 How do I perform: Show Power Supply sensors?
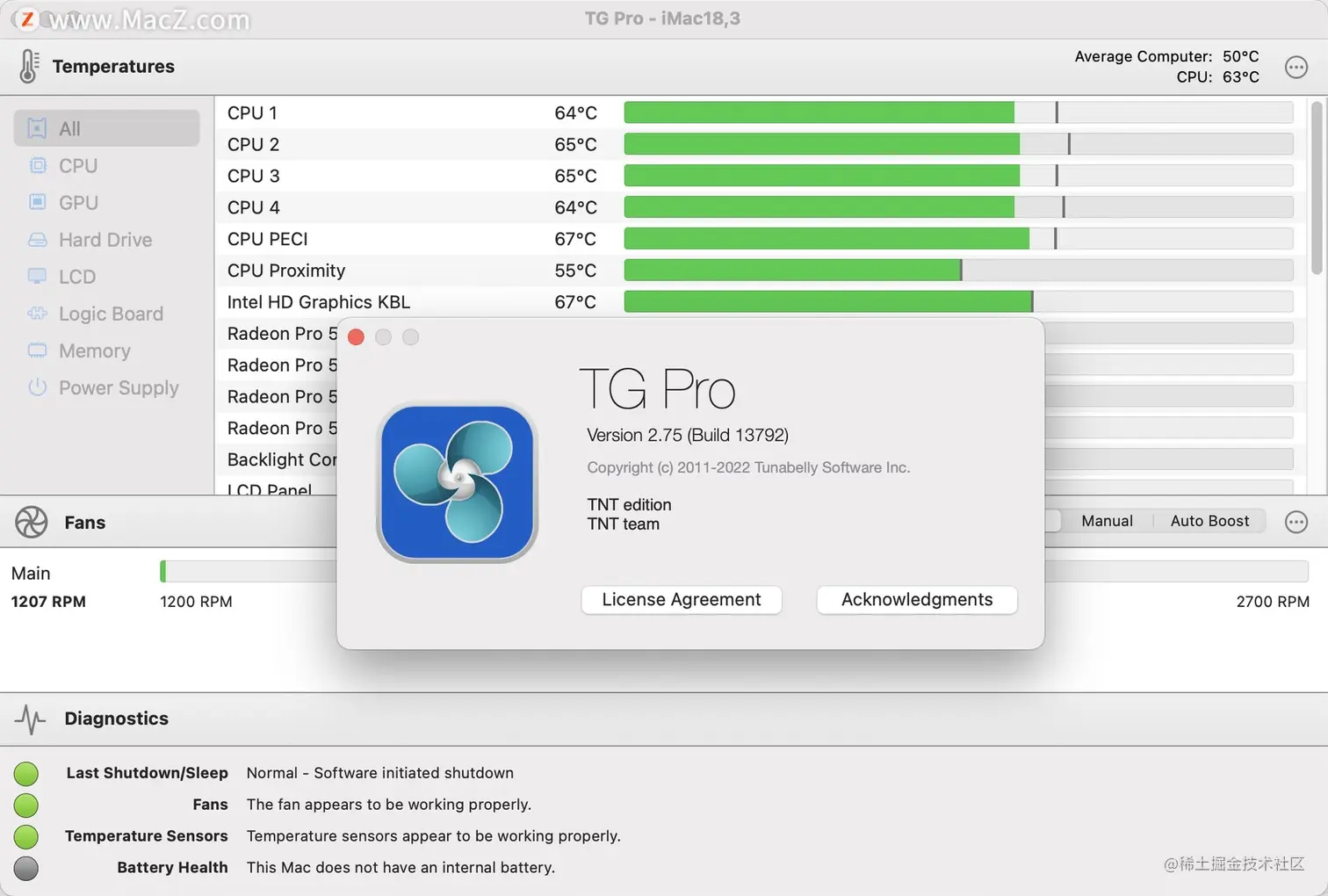[x=106, y=387]
